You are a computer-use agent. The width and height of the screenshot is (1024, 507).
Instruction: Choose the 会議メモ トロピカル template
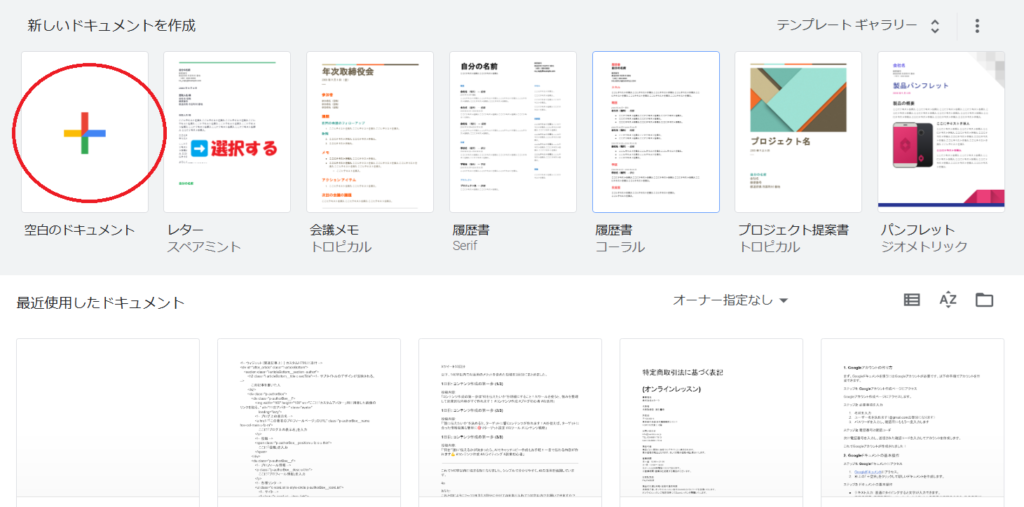click(370, 132)
